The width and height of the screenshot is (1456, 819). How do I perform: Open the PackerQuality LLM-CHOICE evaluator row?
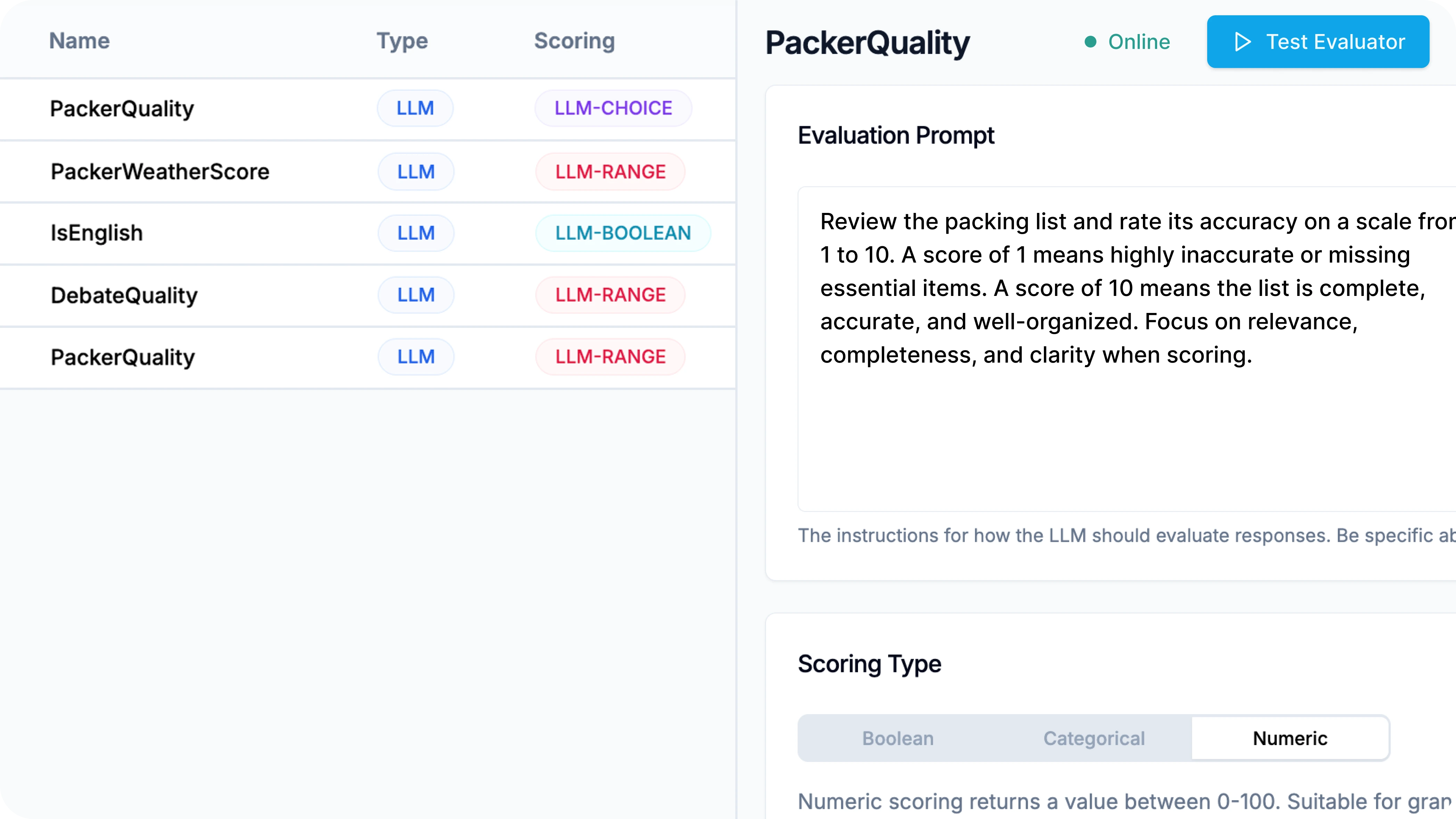[x=367, y=108]
